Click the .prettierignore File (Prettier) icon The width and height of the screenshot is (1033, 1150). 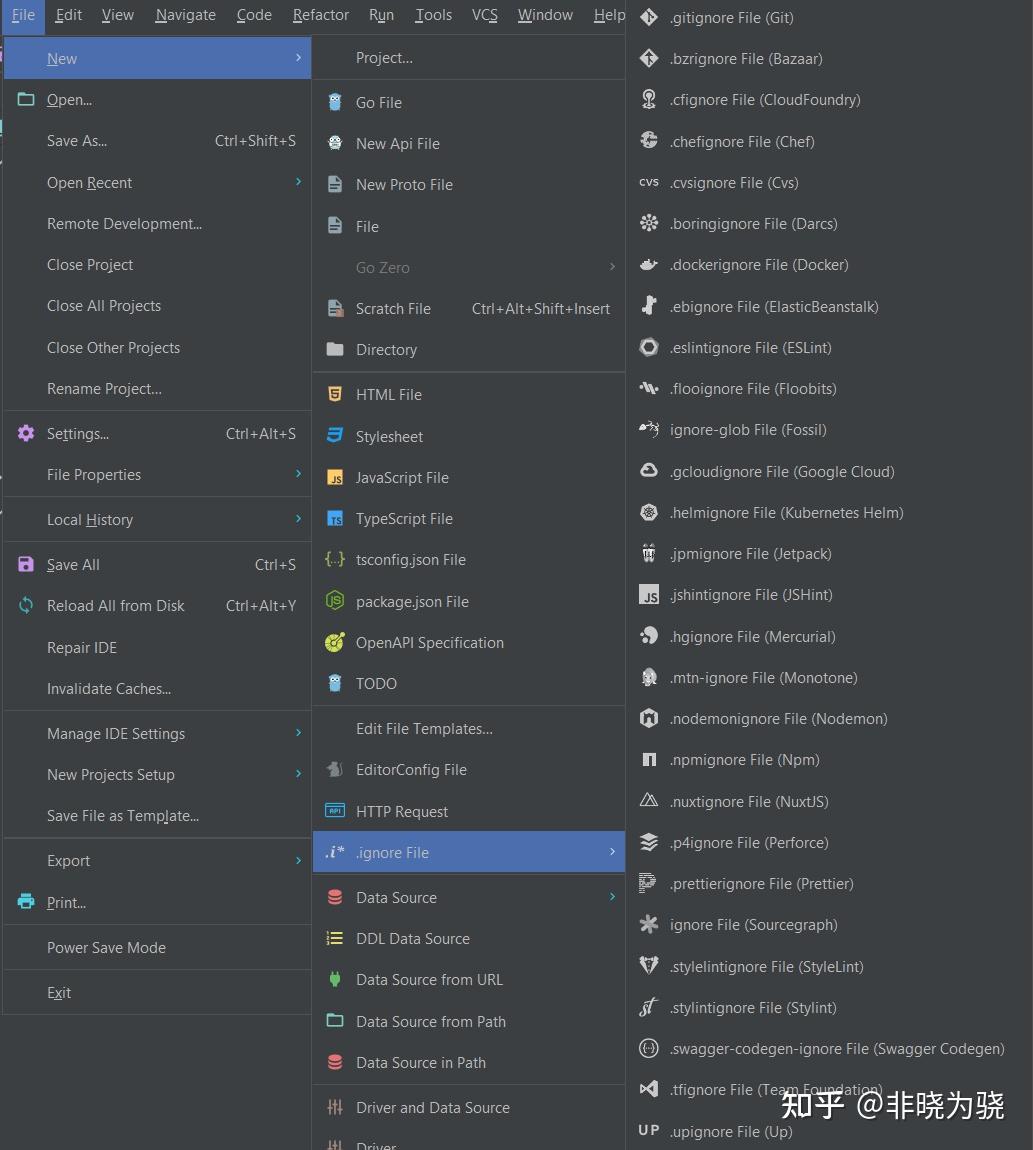click(x=647, y=883)
